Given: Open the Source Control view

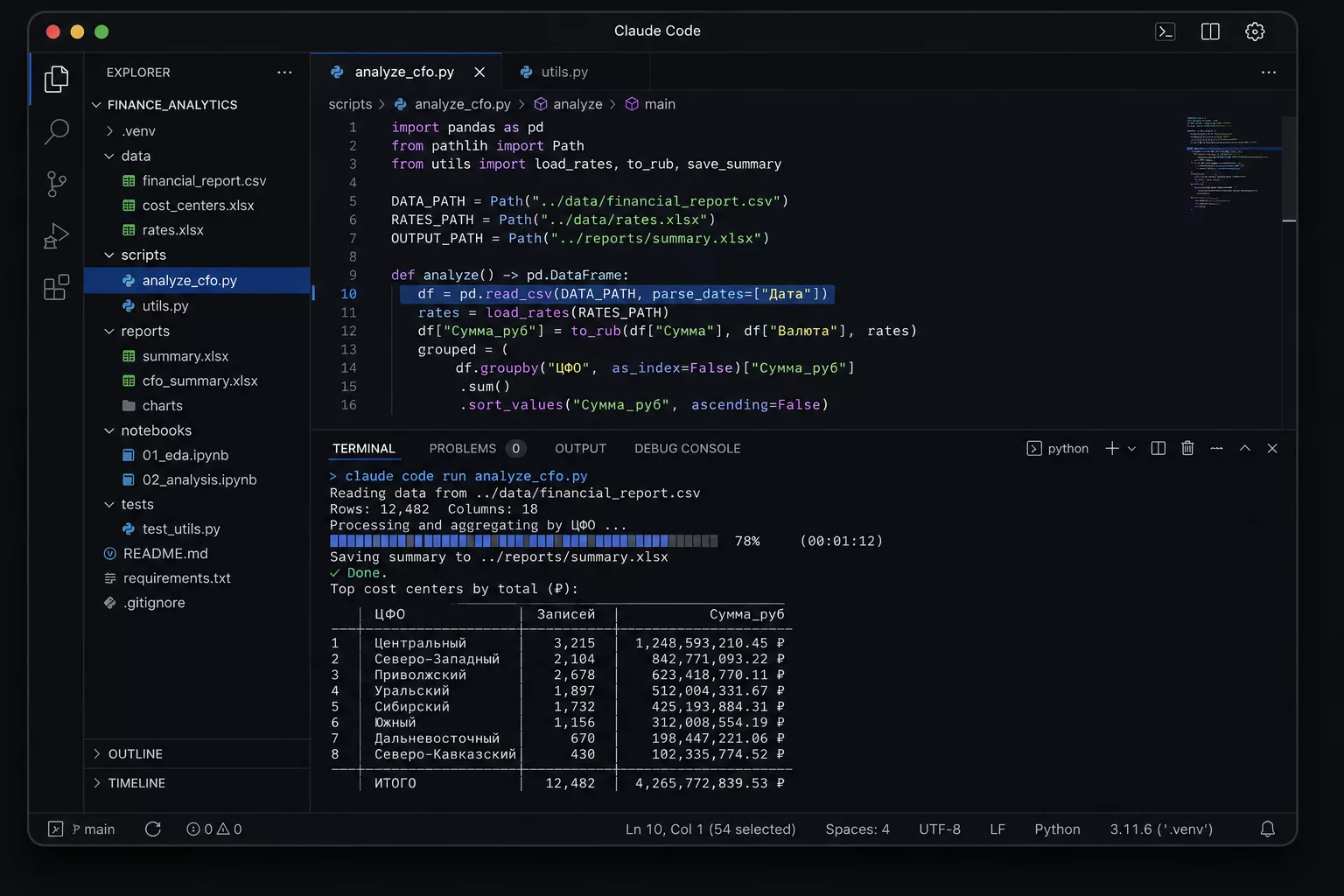Looking at the screenshot, I should (x=56, y=184).
